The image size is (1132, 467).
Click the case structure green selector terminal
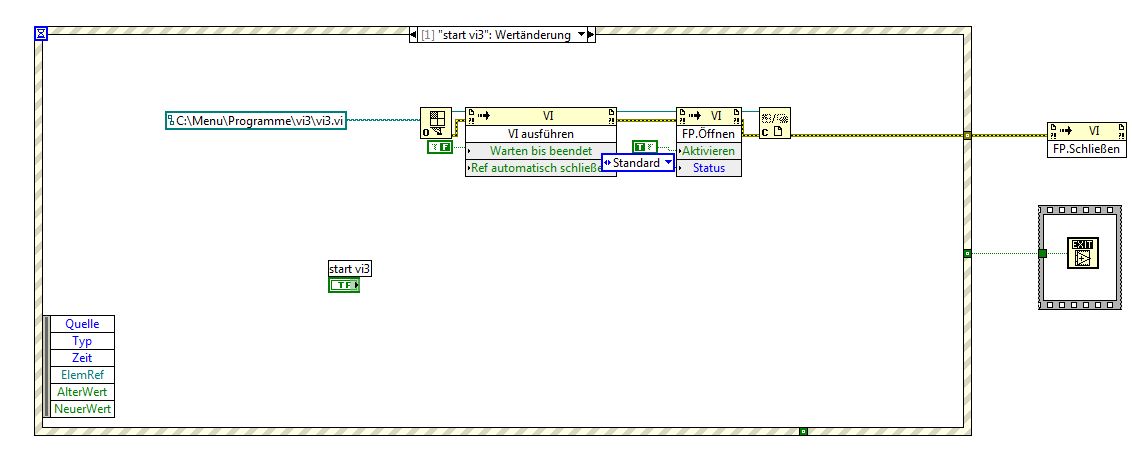pyautogui.click(x=1042, y=253)
